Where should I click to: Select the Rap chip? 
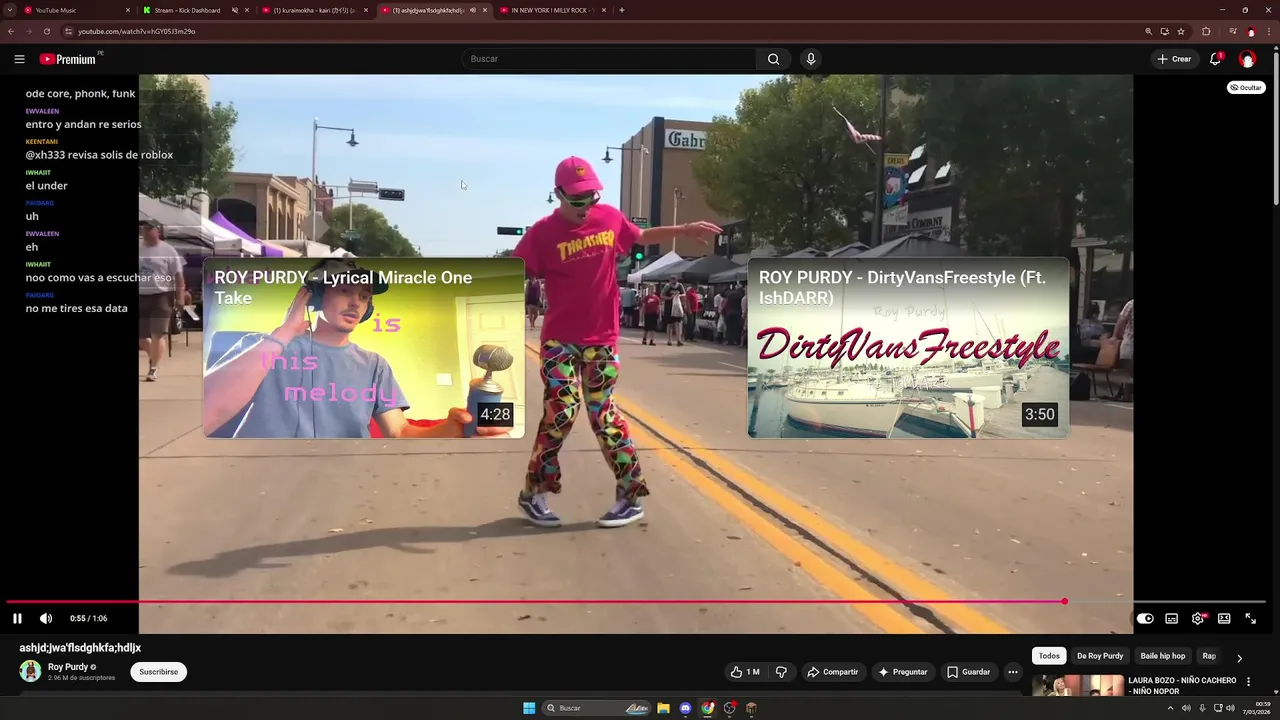click(1209, 656)
